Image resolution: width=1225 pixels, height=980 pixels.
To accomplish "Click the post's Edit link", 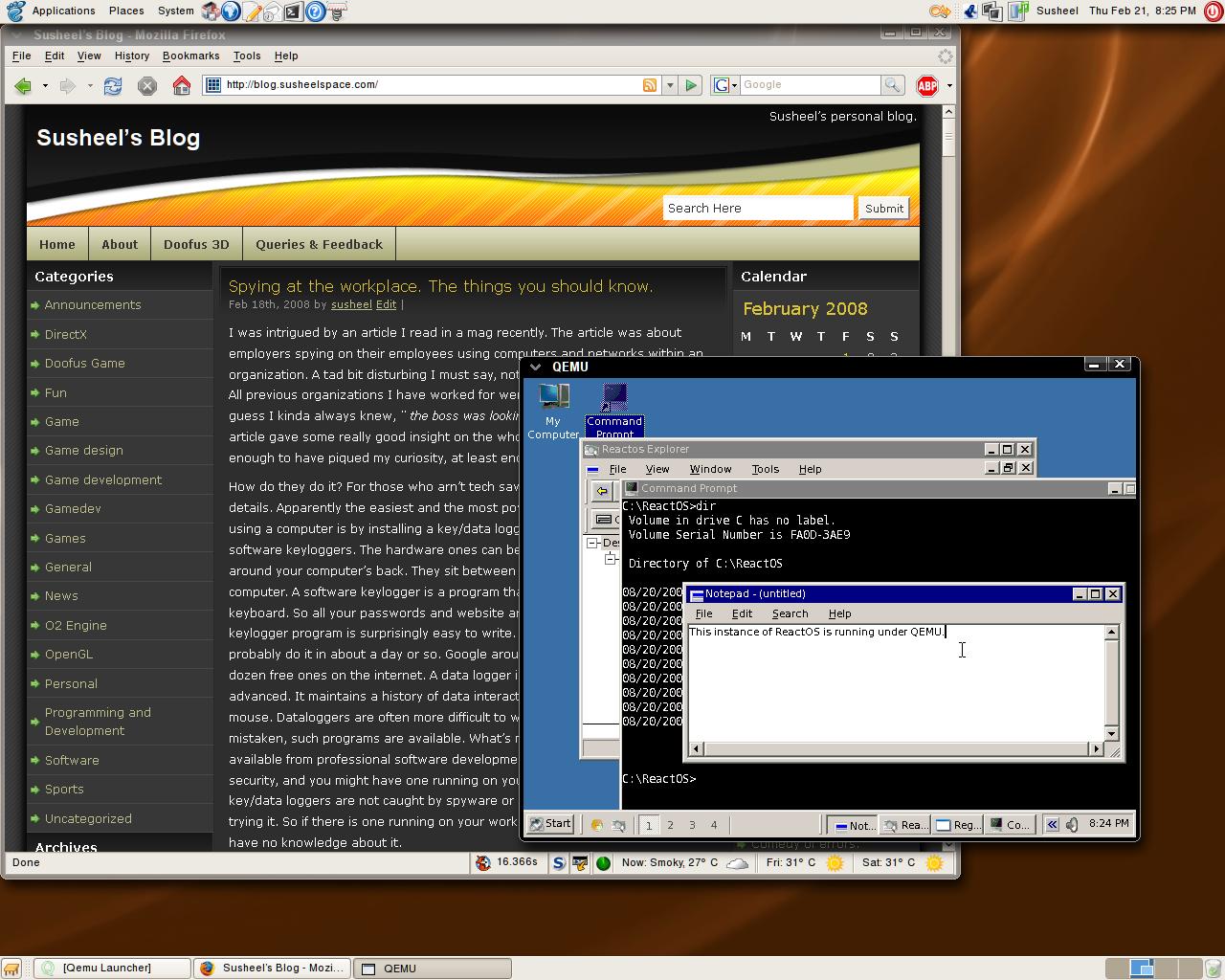I will pyautogui.click(x=386, y=304).
